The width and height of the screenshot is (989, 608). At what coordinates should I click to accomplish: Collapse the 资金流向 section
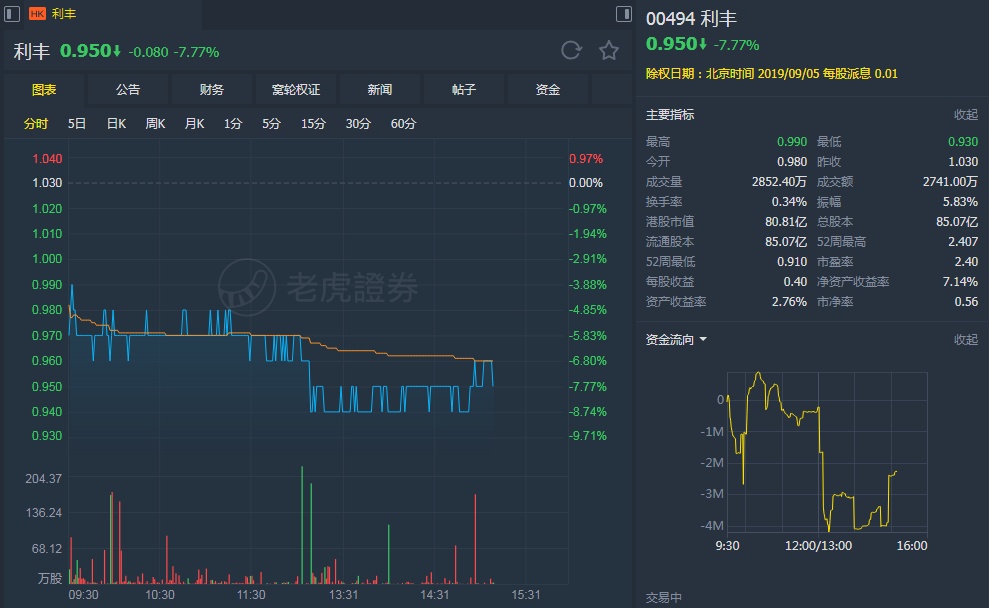coord(966,340)
